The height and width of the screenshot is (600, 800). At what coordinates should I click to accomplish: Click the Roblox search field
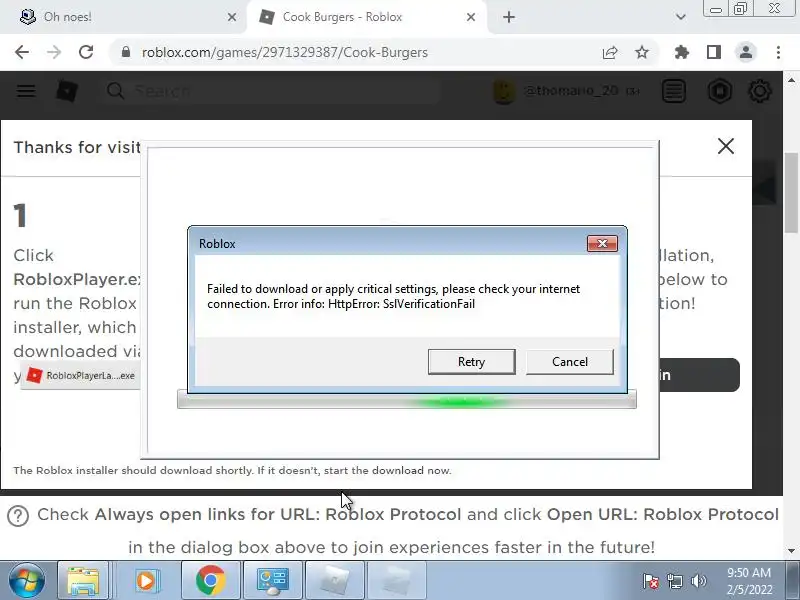270,91
